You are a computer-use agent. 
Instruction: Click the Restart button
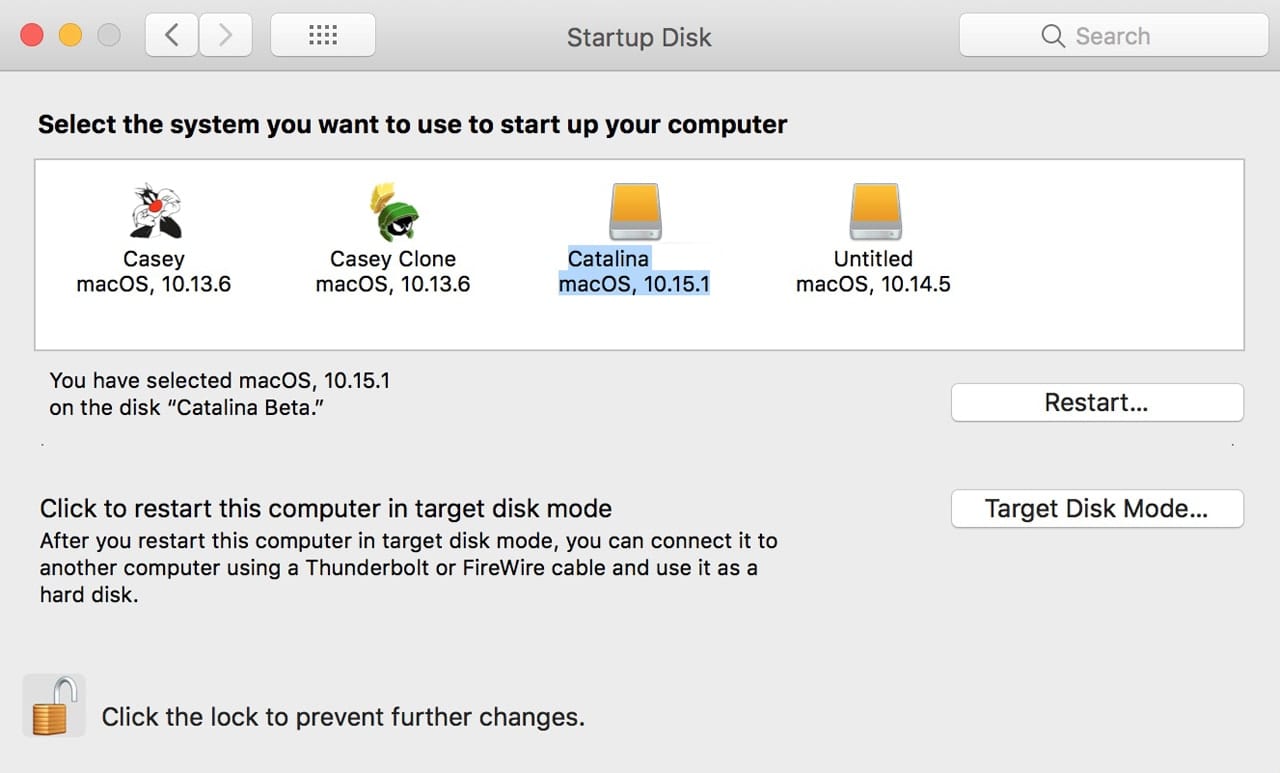(1096, 402)
